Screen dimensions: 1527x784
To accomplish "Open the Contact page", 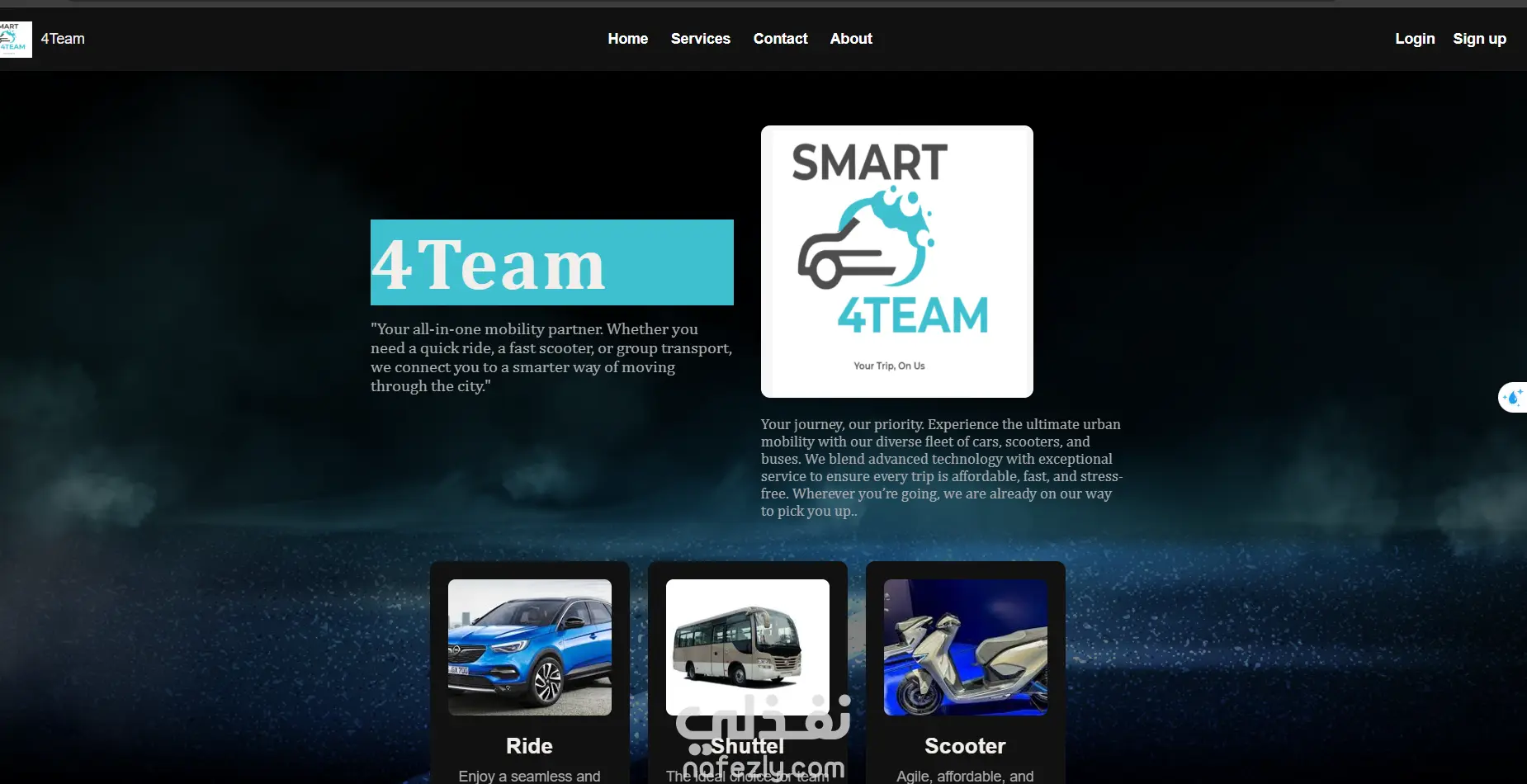I will click(781, 39).
